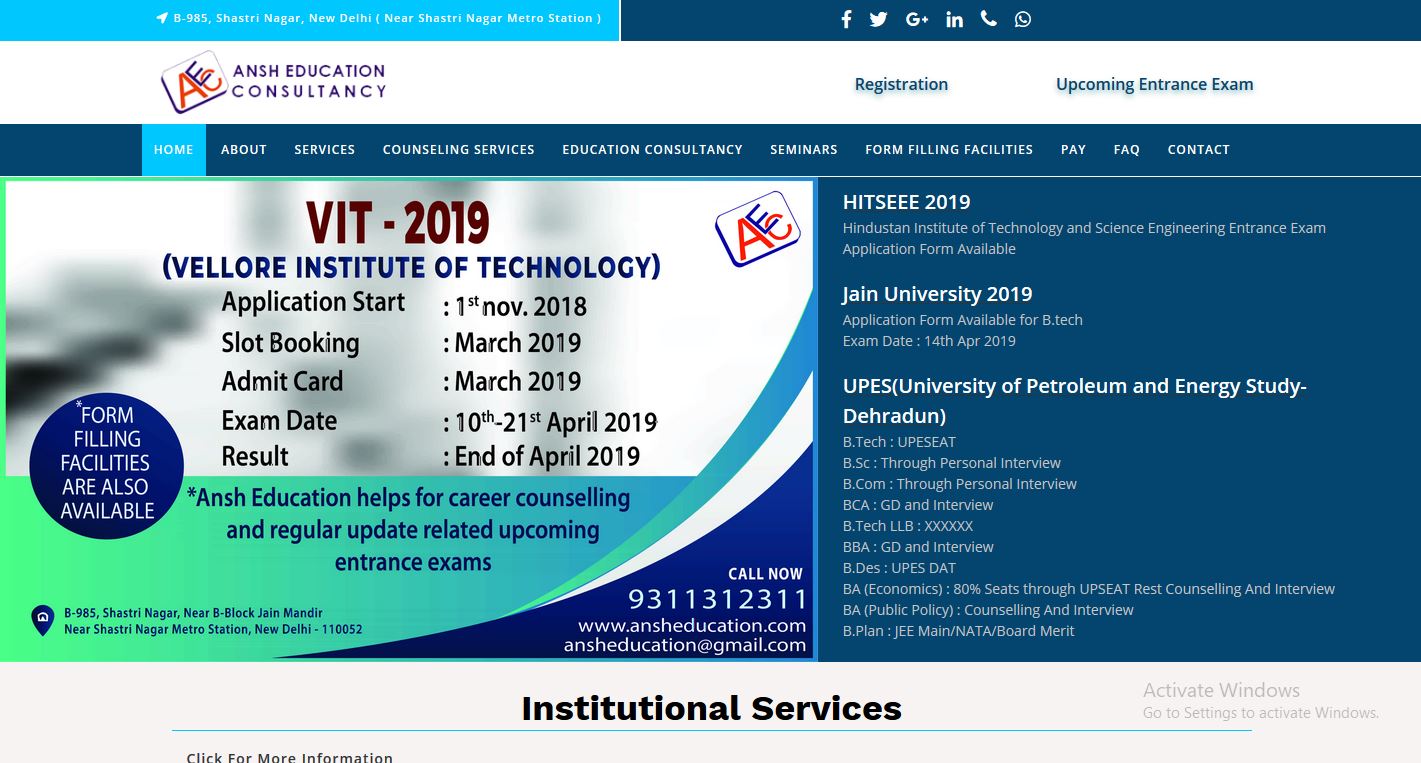This screenshot has width=1421, height=763.
Task: Click the location arrow icon beside address
Action: tap(162, 18)
